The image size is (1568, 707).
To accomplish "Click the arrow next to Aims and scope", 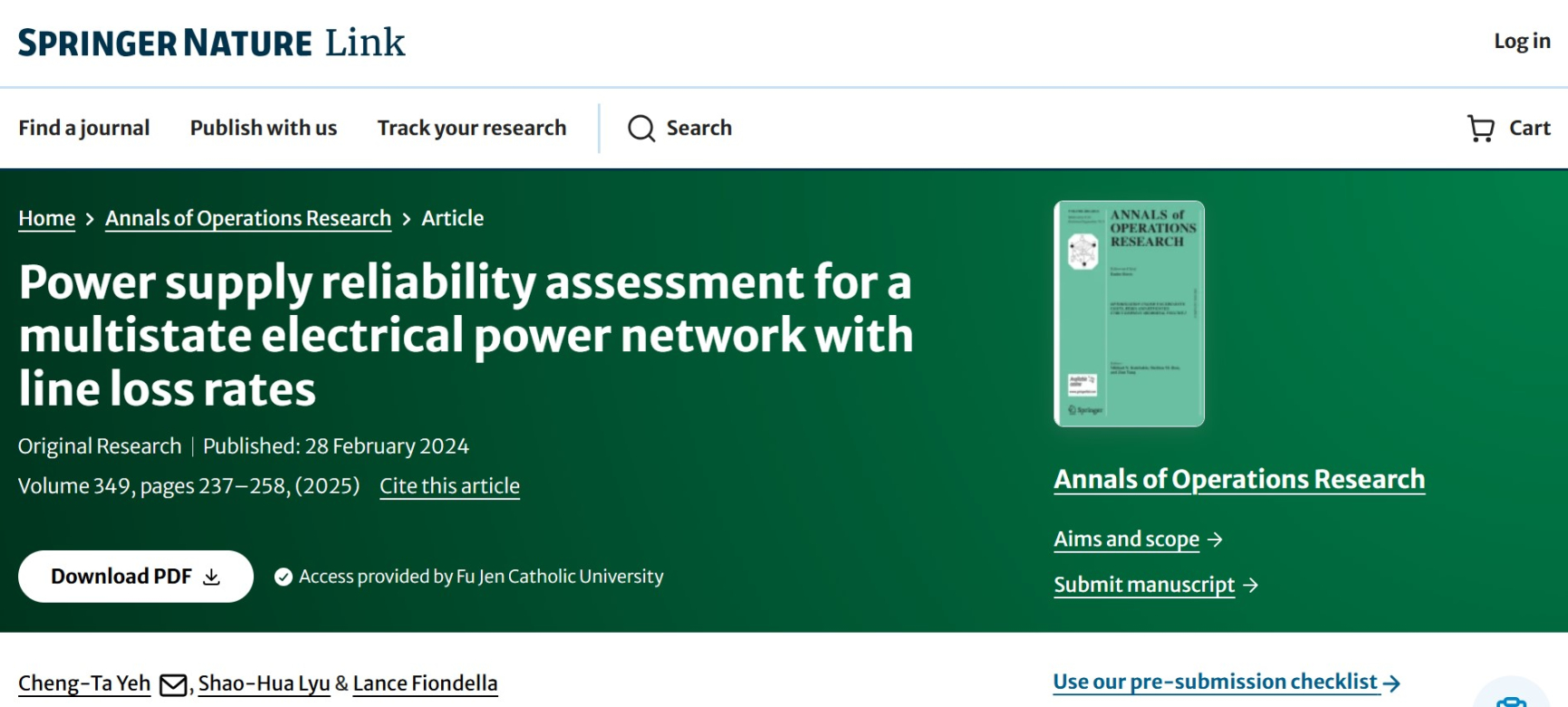I will (1216, 540).
